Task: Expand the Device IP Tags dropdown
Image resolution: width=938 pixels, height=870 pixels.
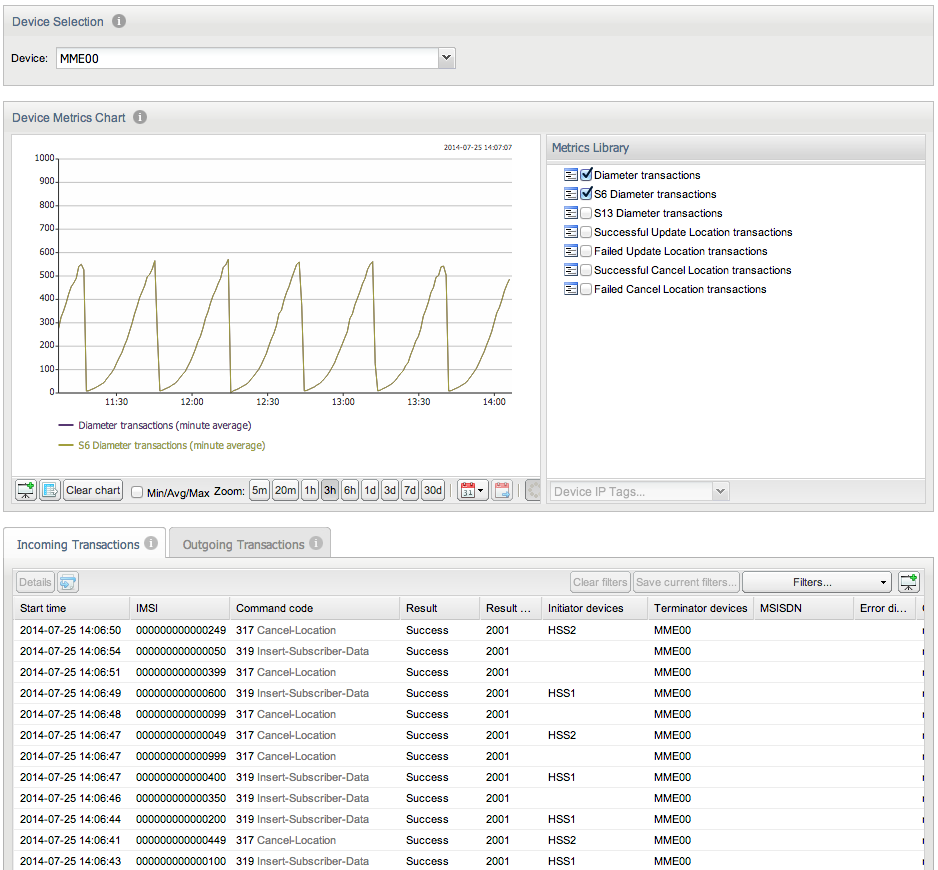Action: (720, 491)
